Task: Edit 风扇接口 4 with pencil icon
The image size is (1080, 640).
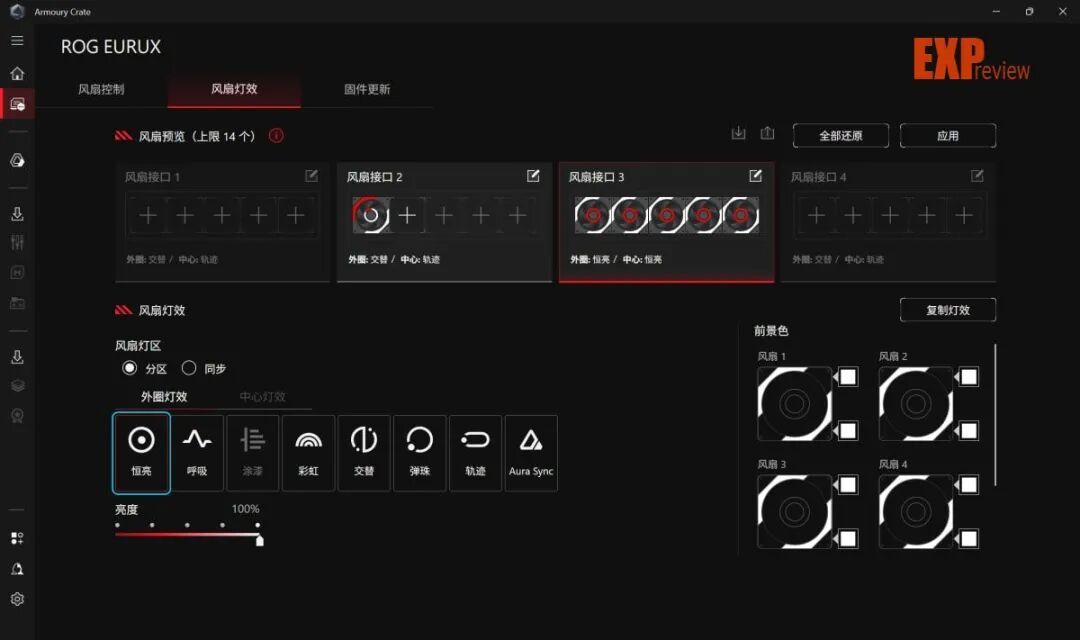Action: pos(977,176)
